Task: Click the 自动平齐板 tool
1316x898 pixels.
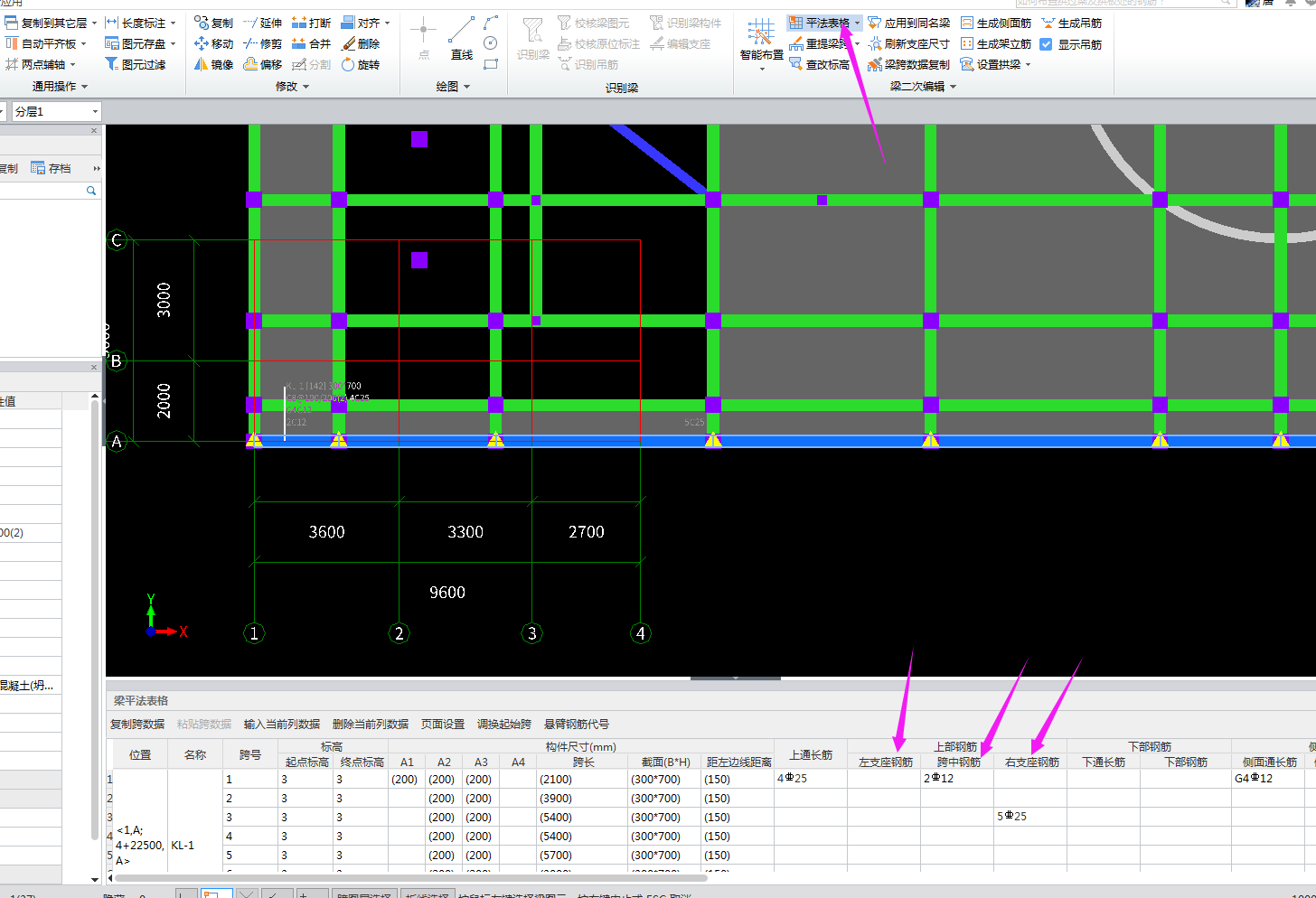Action: 46,43
